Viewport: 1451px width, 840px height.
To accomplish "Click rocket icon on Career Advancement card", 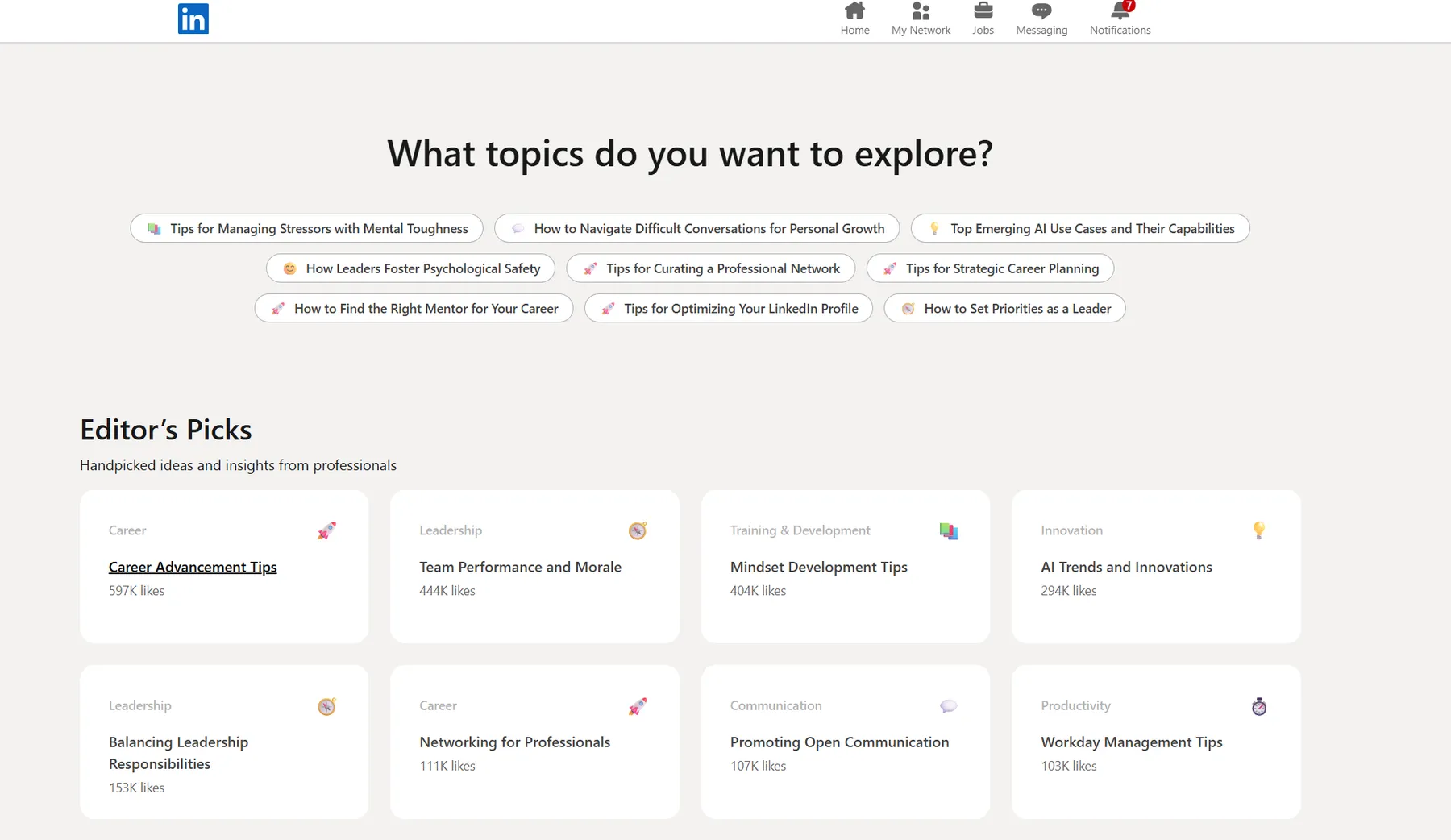I will click(326, 530).
